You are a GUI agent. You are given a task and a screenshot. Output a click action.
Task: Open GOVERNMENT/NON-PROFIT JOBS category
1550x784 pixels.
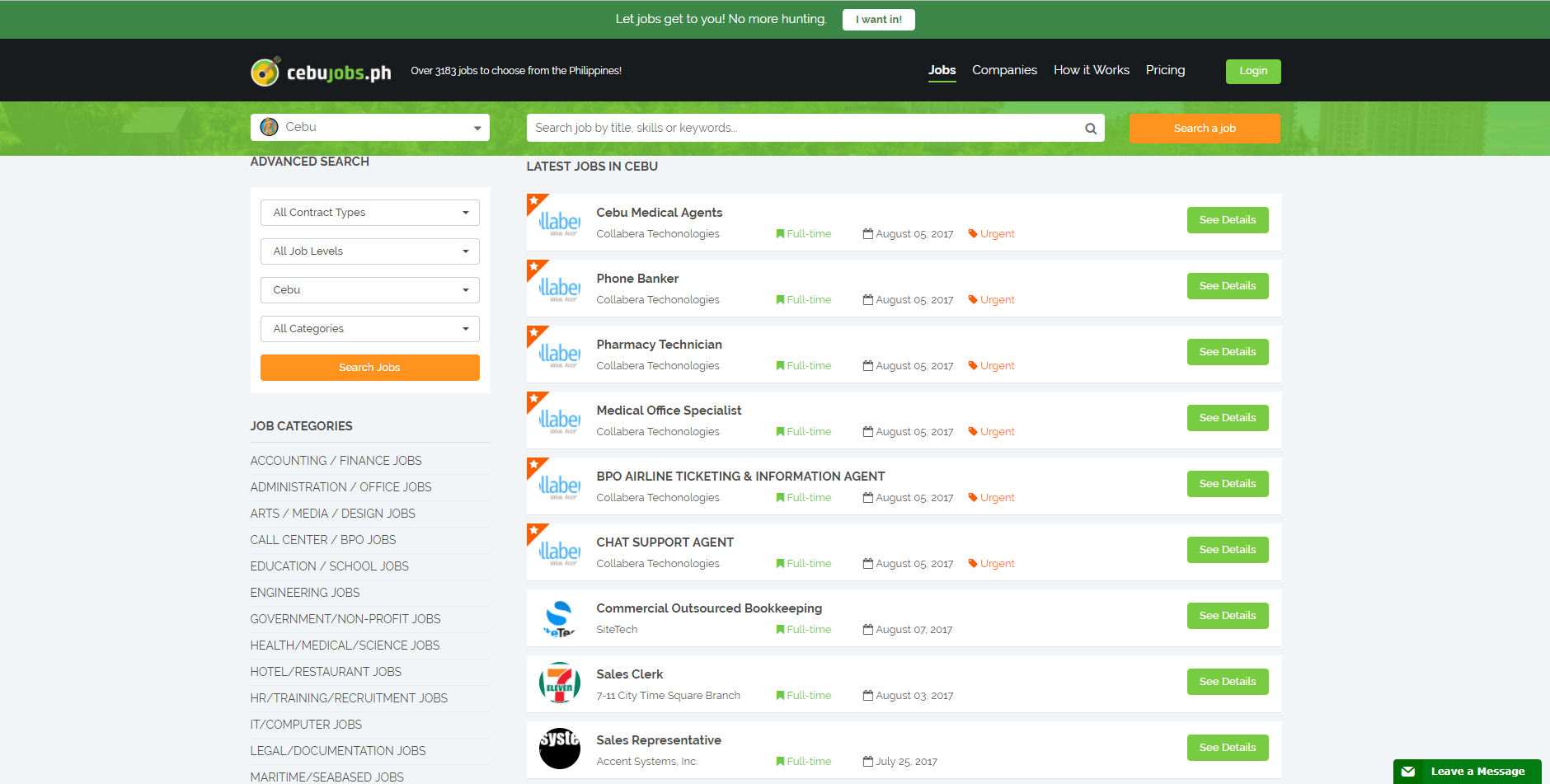tap(345, 619)
